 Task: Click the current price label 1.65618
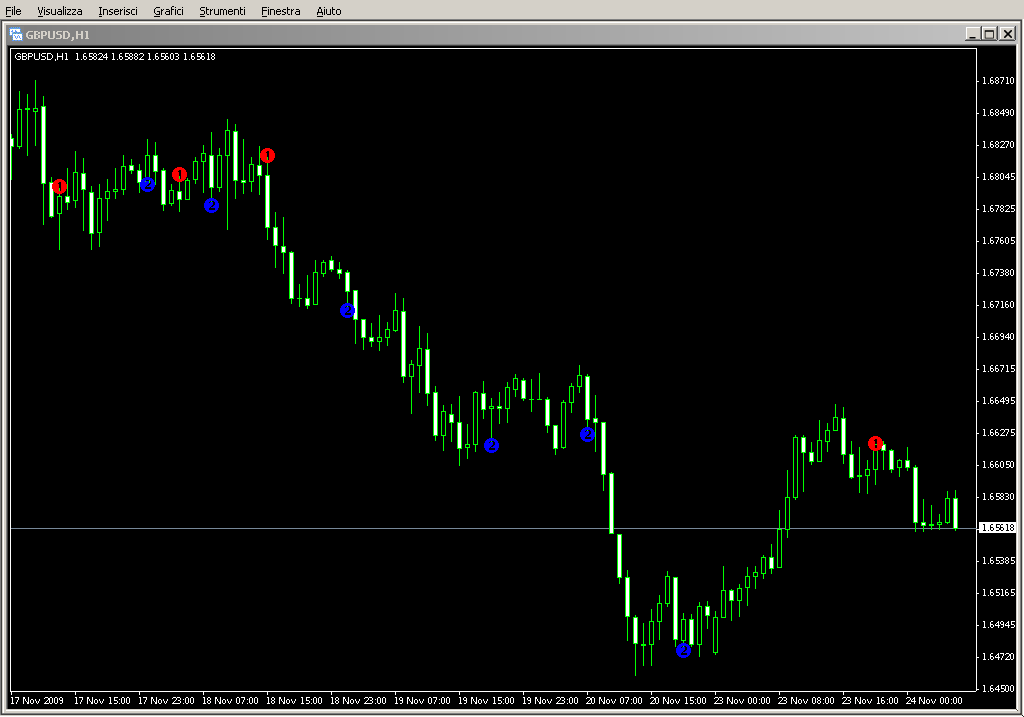[998, 528]
